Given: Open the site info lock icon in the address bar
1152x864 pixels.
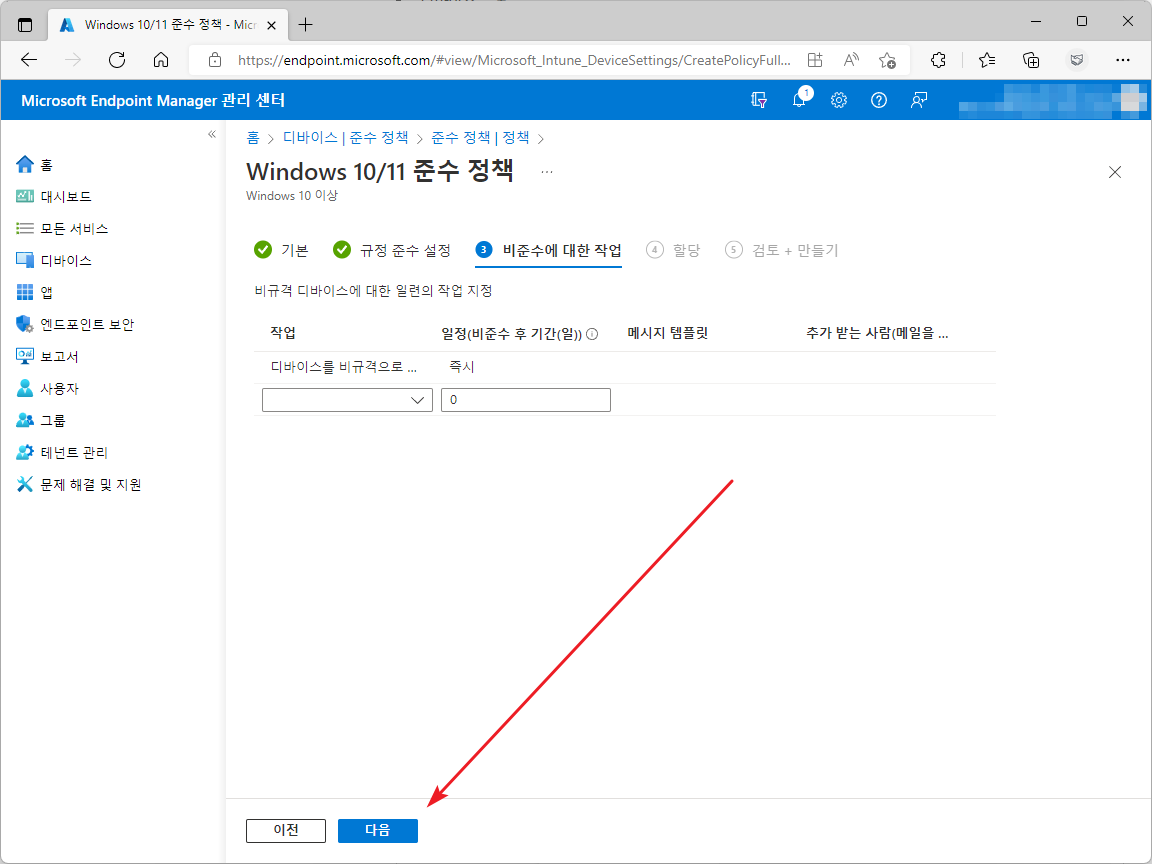Looking at the screenshot, I should [215, 60].
